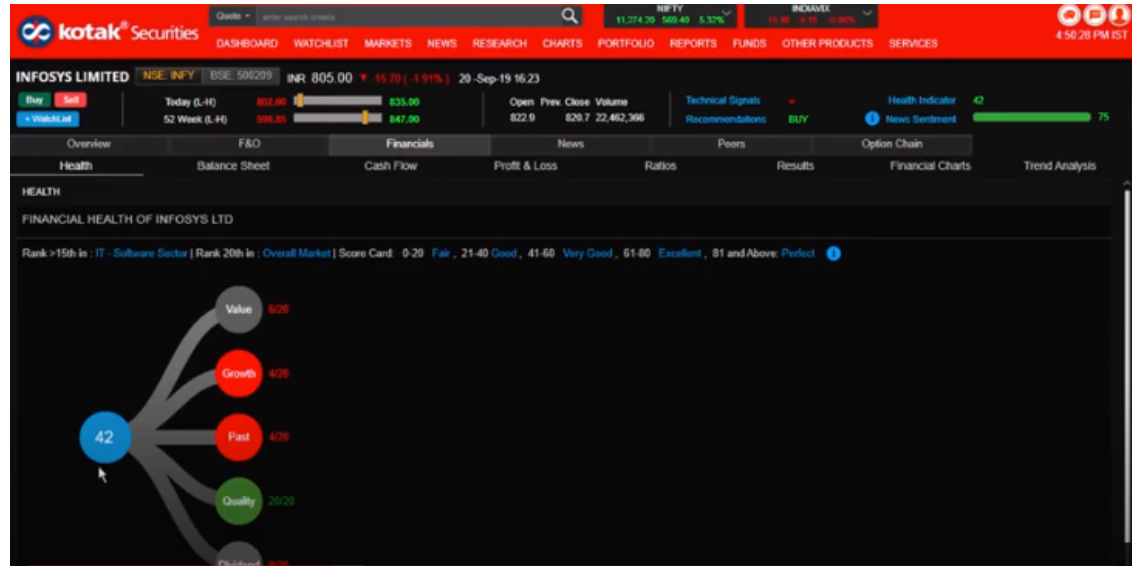The width and height of the screenshot is (1138, 570).
Task: Click the info icon after Perfect score
Action: click(x=834, y=254)
